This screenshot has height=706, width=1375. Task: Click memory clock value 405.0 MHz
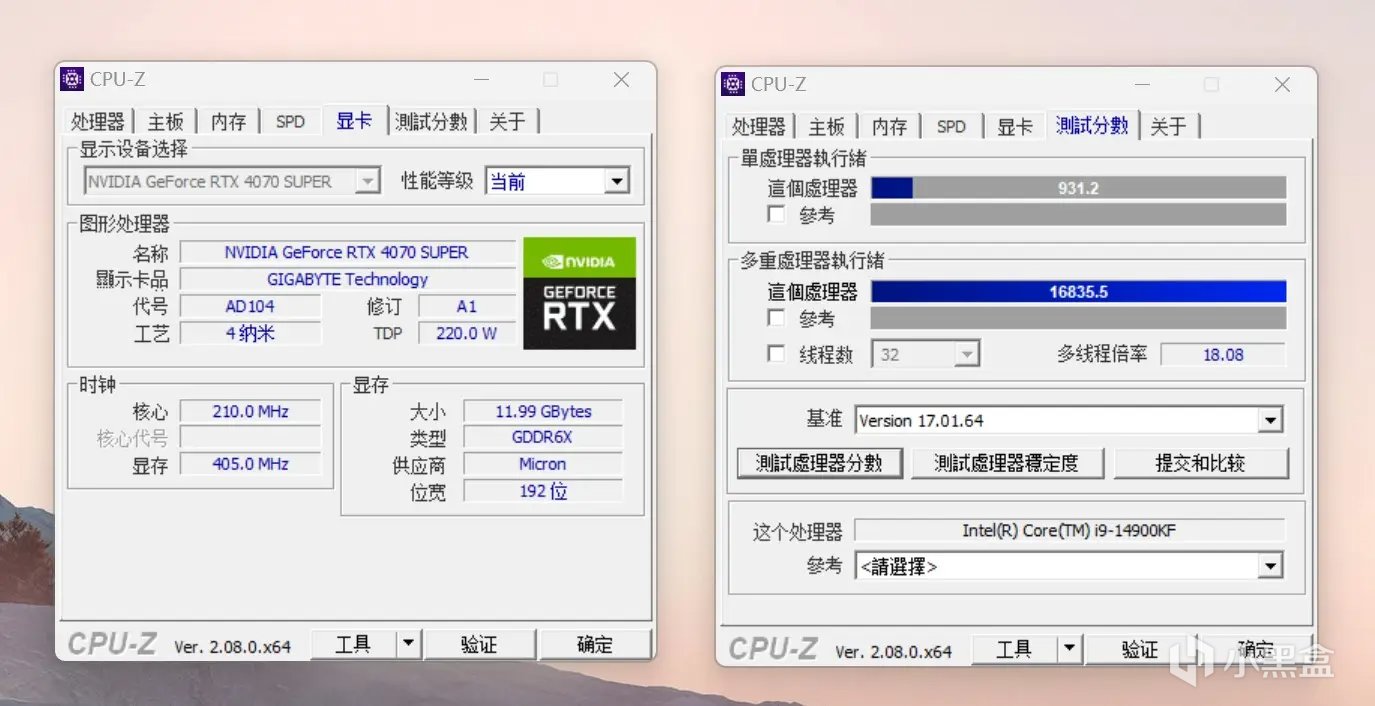pyautogui.click(x=250, y=463)
